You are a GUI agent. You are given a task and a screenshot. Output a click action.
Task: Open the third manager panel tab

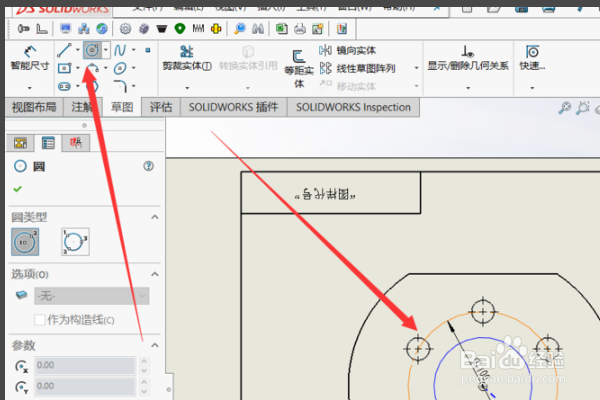[76, 143]
